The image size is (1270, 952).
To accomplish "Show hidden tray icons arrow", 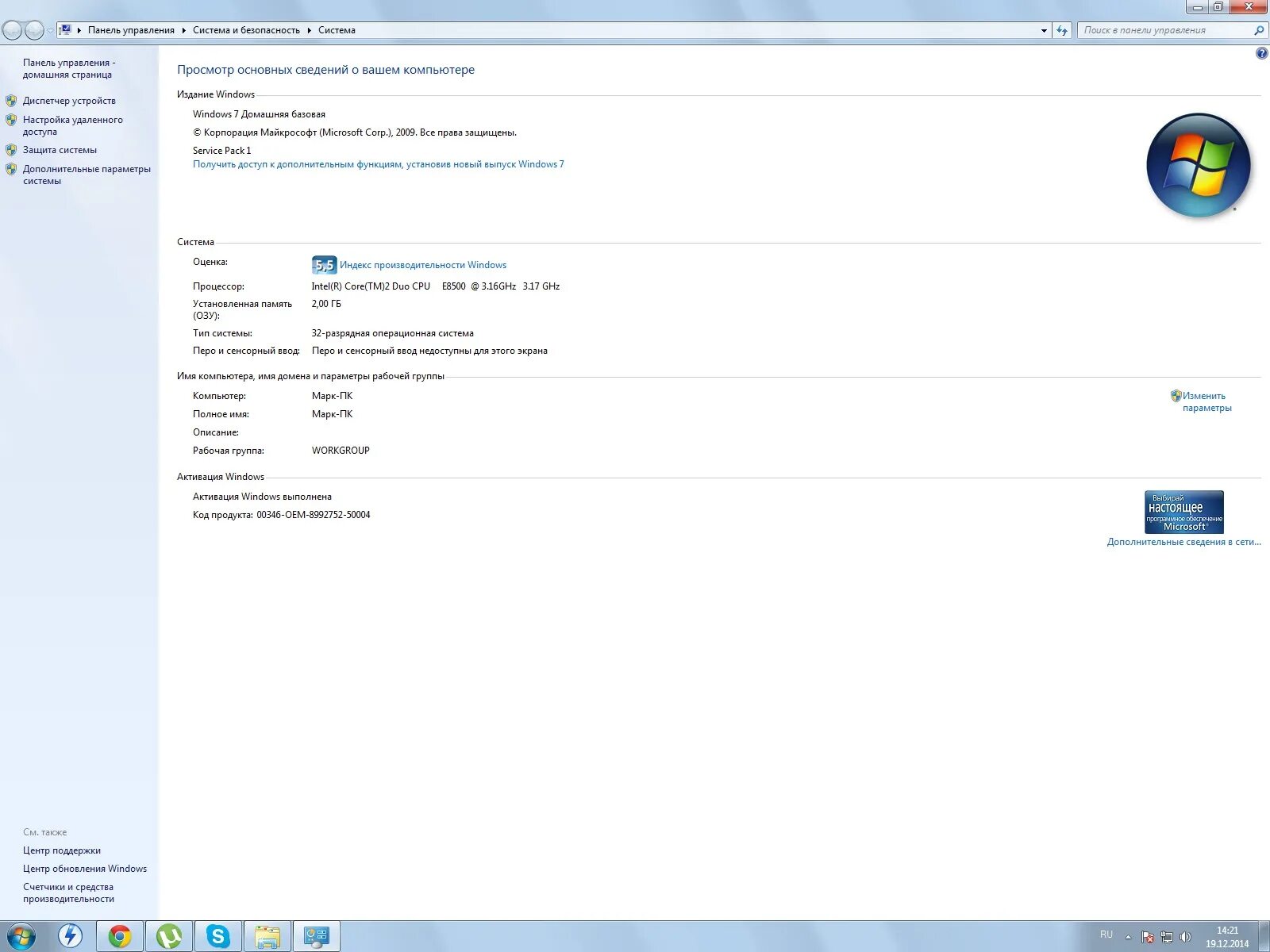I will (1128, 937).
